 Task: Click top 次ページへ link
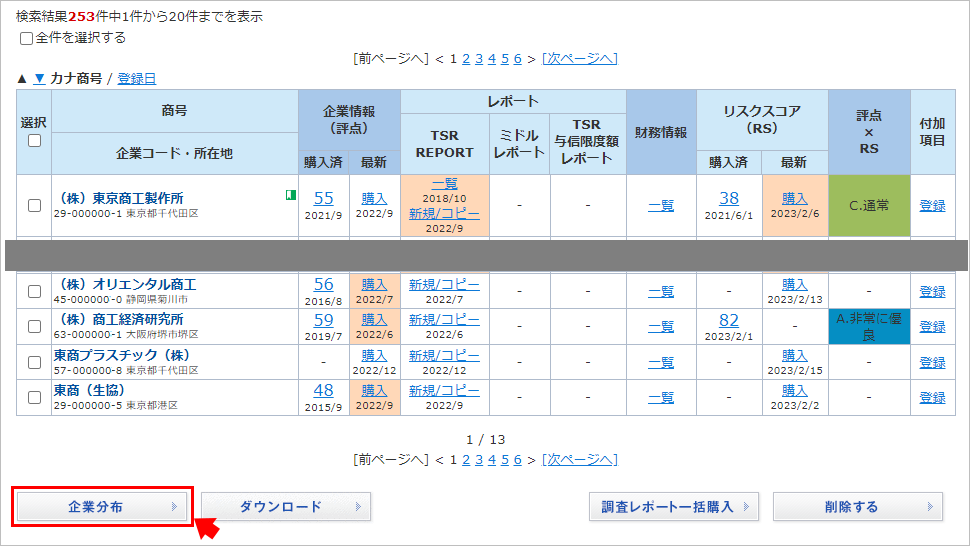coord(580,58)
